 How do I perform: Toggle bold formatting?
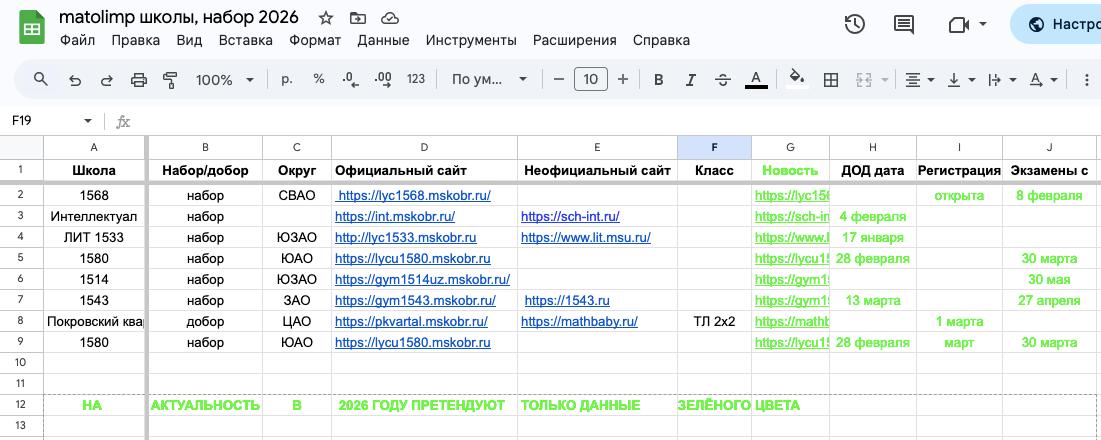658,80
